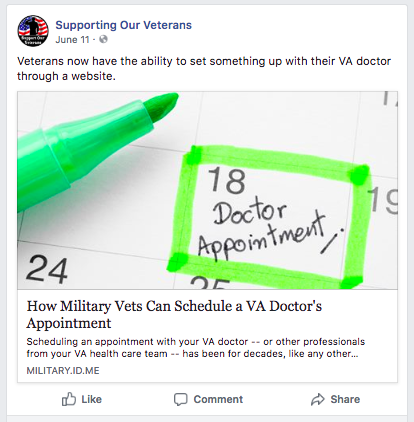This screenshot has height=422, width=414.
Task: Click the word Appointment in the article headline
Action: pyautogui.click(x=69, y=323)
